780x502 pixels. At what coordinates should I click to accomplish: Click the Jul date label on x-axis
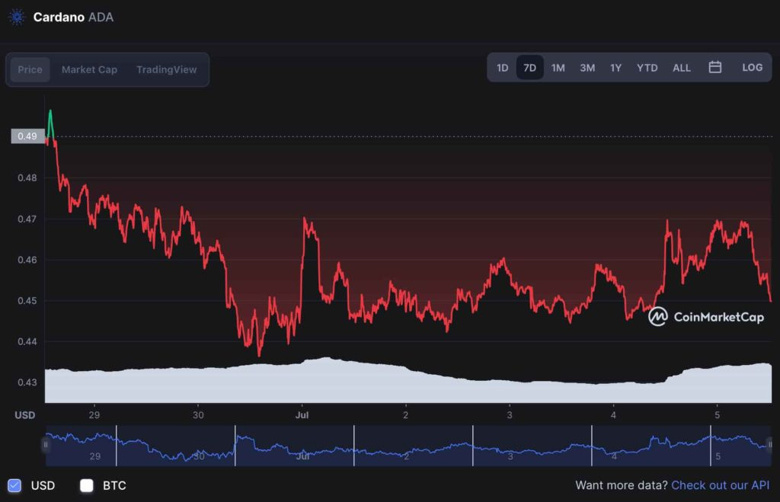[x=302, y=415]
